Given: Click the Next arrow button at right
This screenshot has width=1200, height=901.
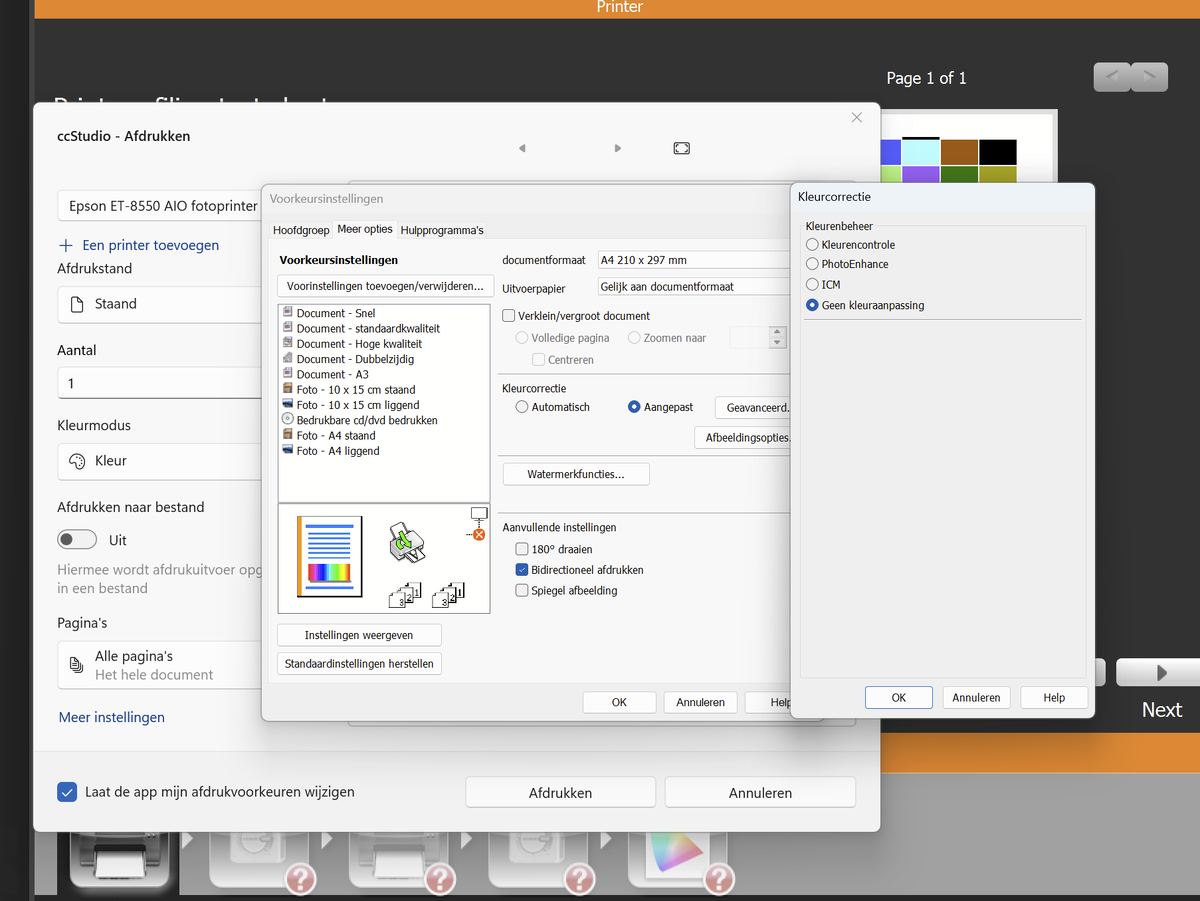Looking at the screenshot, I should (x=1161, y=673).
